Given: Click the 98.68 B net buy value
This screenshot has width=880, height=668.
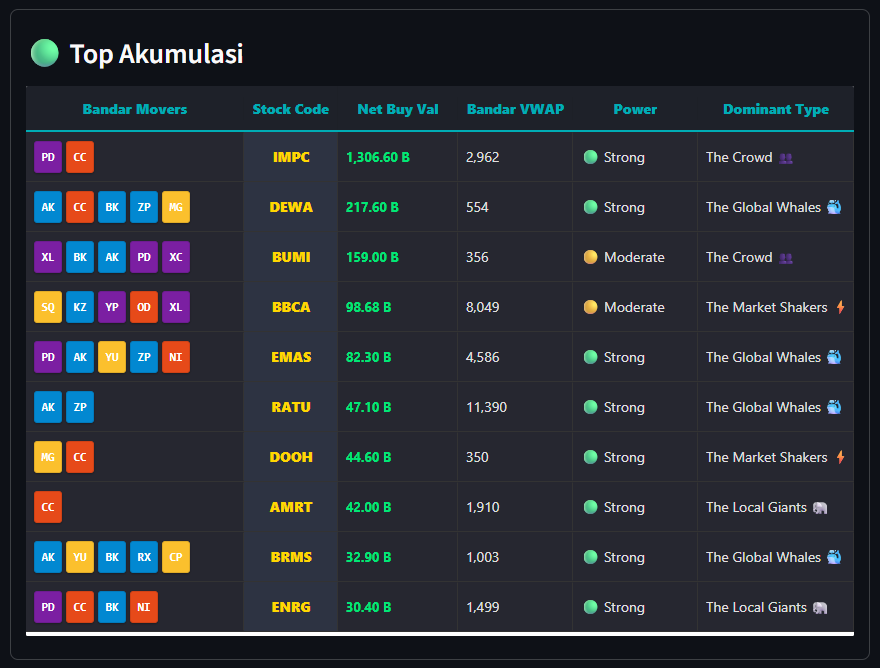Looking at the screenshot, I should coord(368,307).
